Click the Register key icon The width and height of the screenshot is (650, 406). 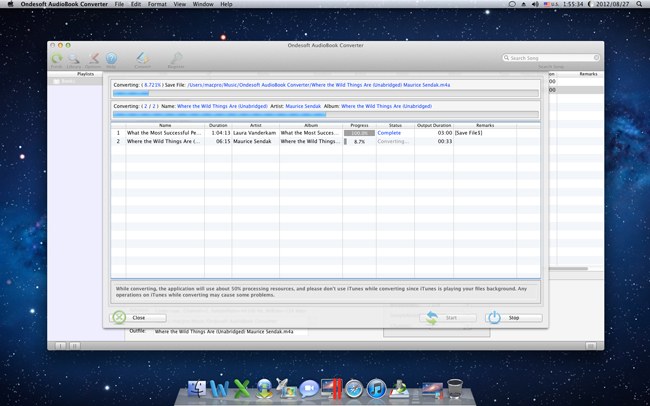[x=176, y=58]
